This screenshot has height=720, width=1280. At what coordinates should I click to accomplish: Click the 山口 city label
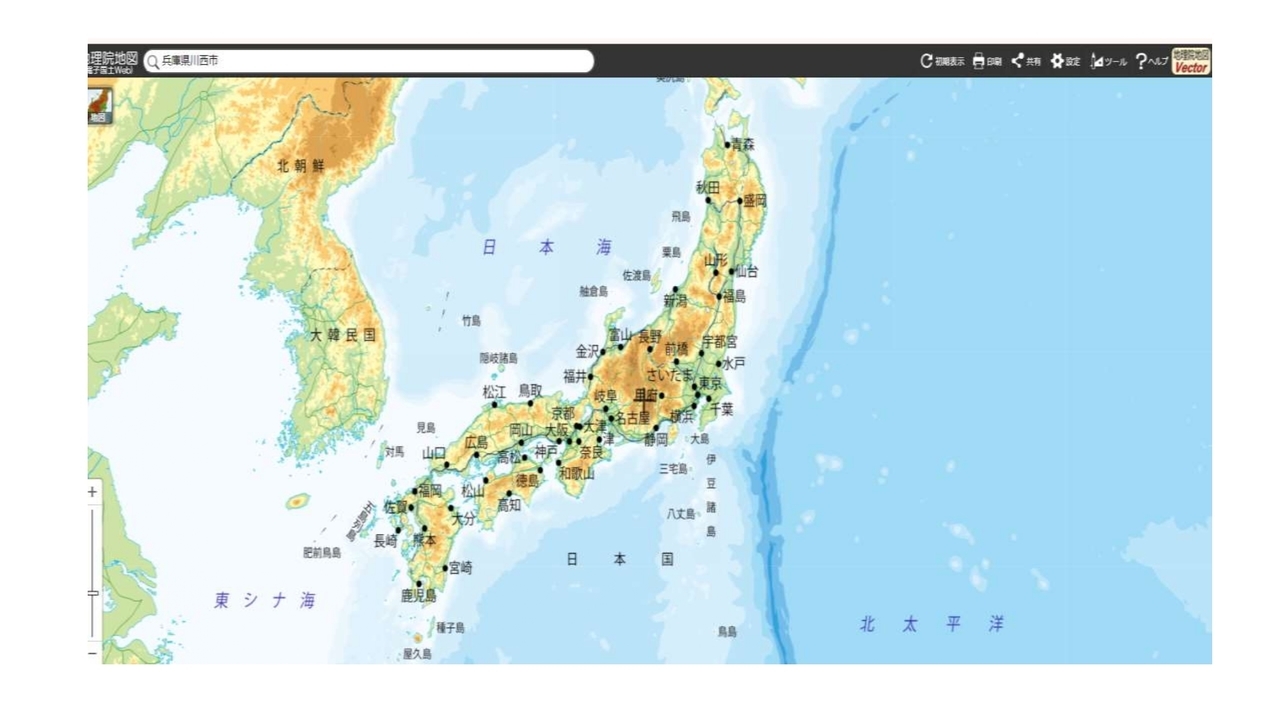[434, 453]
